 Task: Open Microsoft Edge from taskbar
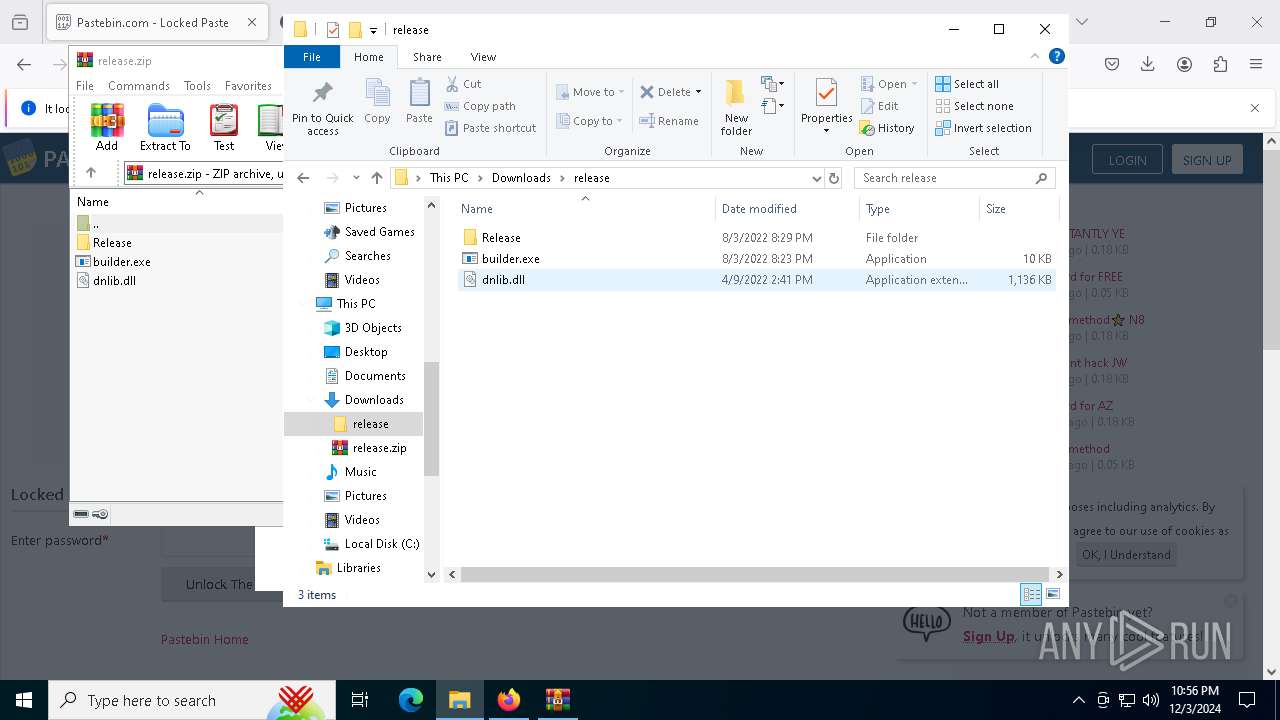(411, 700)
